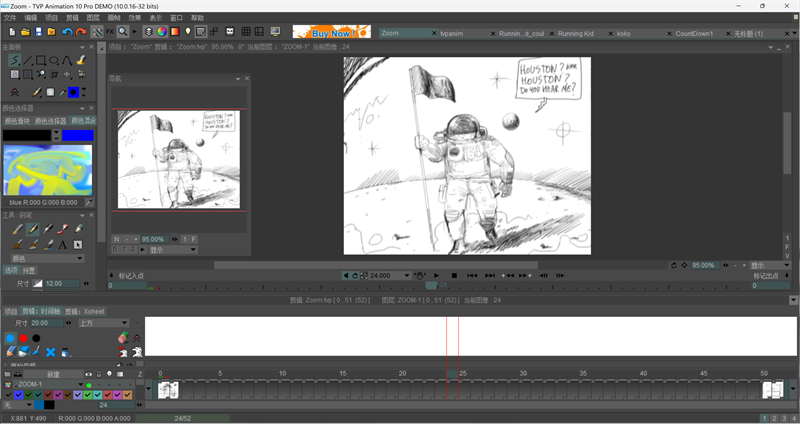Open the 文件 menu
Viewport: 800px width, 424px height.
10,18
